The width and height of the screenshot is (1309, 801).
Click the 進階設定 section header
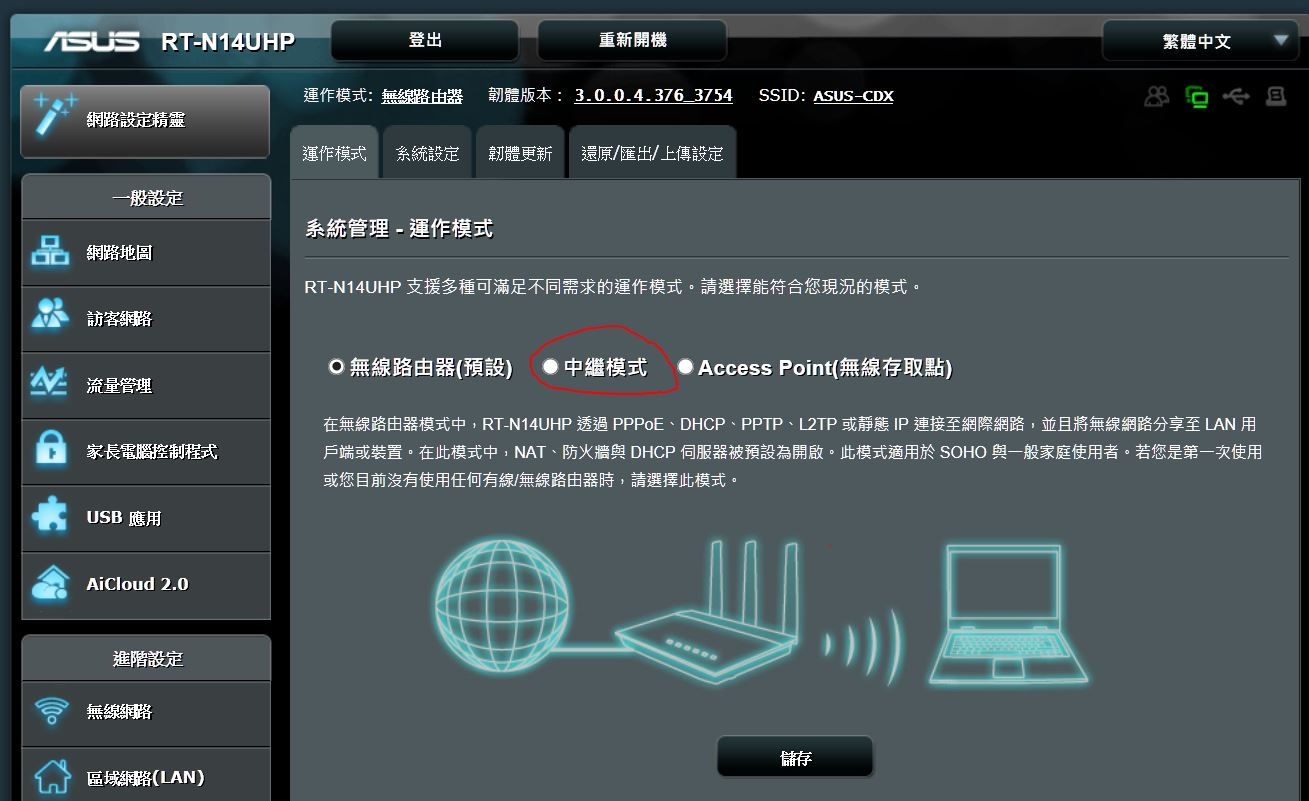pyautogui.click(x=146, y=658)
